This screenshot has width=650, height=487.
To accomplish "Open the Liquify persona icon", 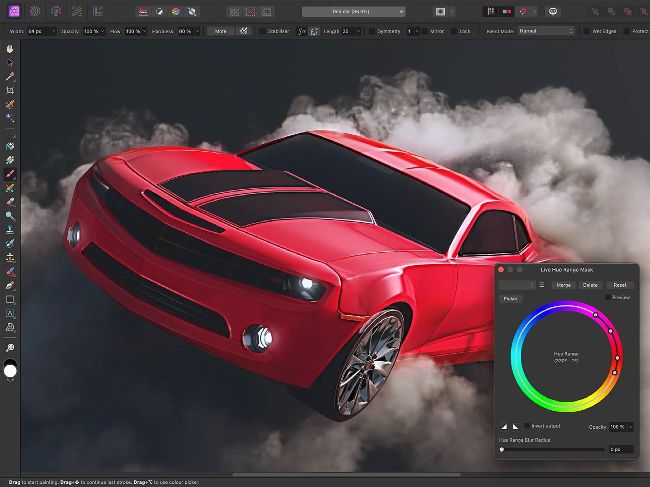I will (x=36, y=11).
